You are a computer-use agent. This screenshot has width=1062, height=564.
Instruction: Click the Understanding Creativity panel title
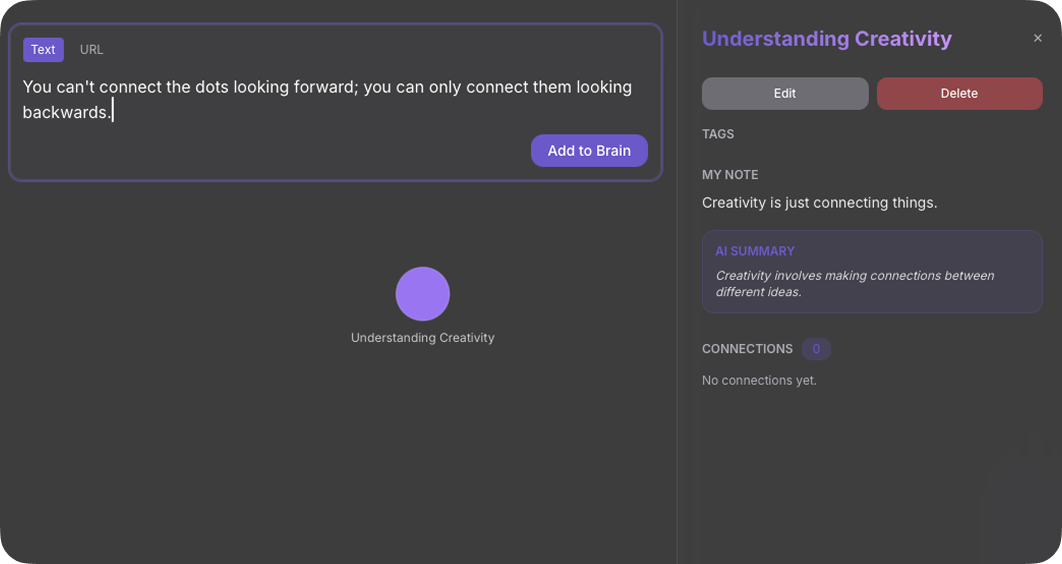[x=826, y=39]
